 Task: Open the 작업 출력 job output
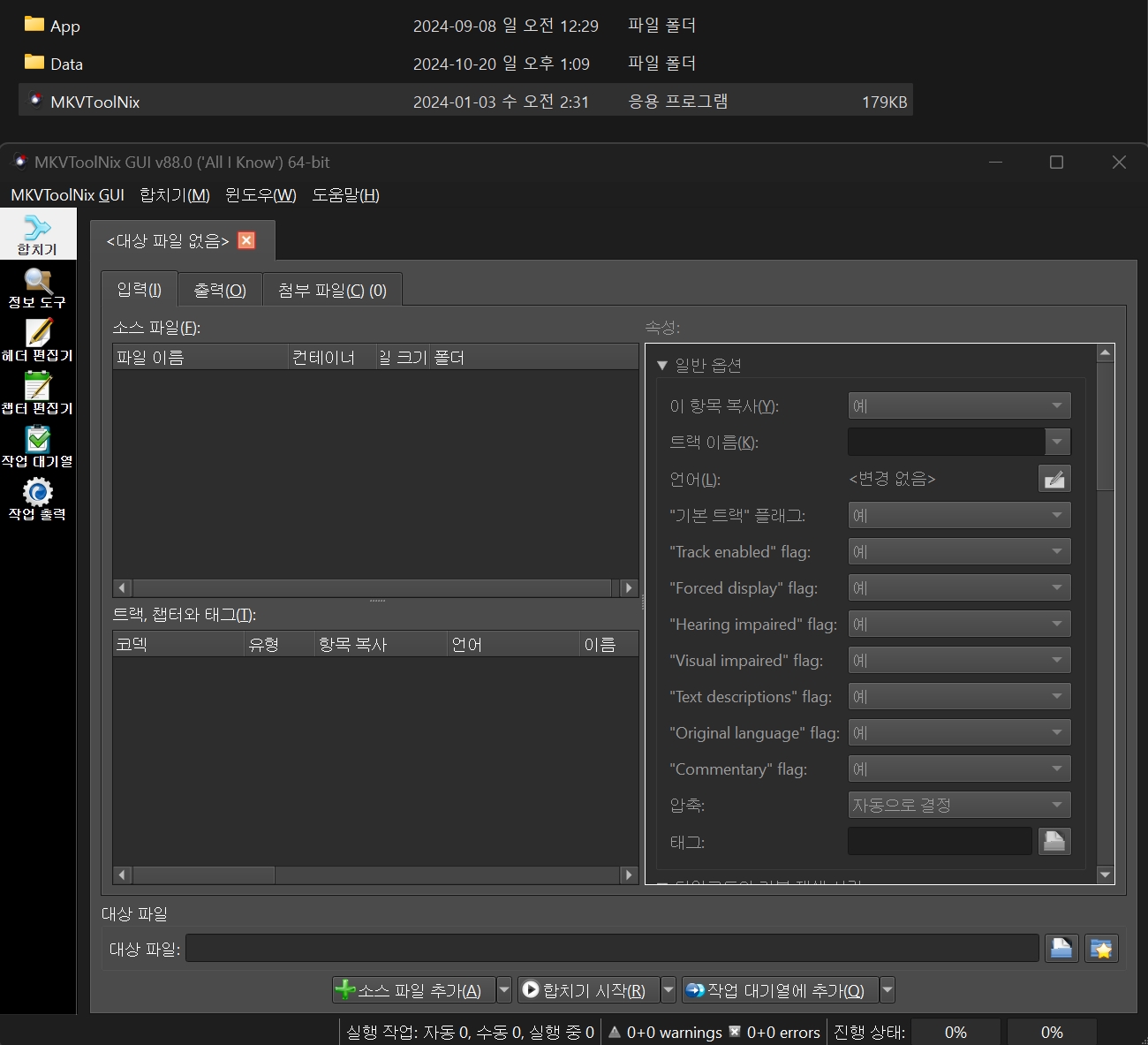[37, 500]
